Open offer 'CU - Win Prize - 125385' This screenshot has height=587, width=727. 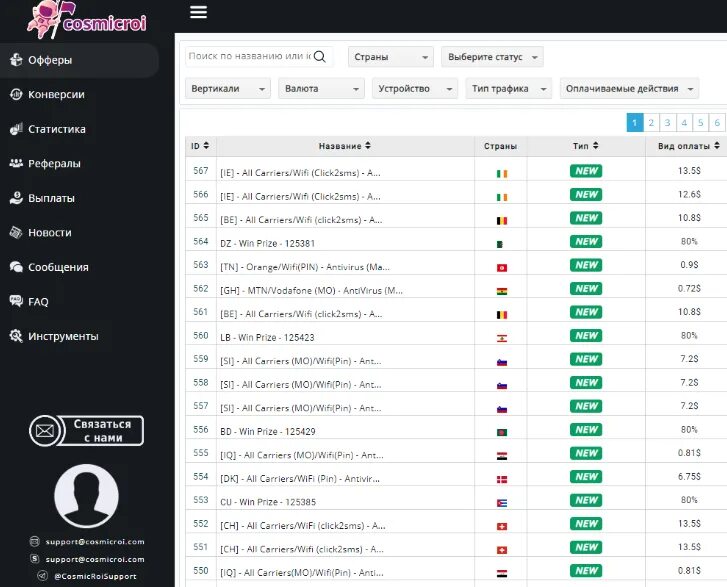coord(268,502)
